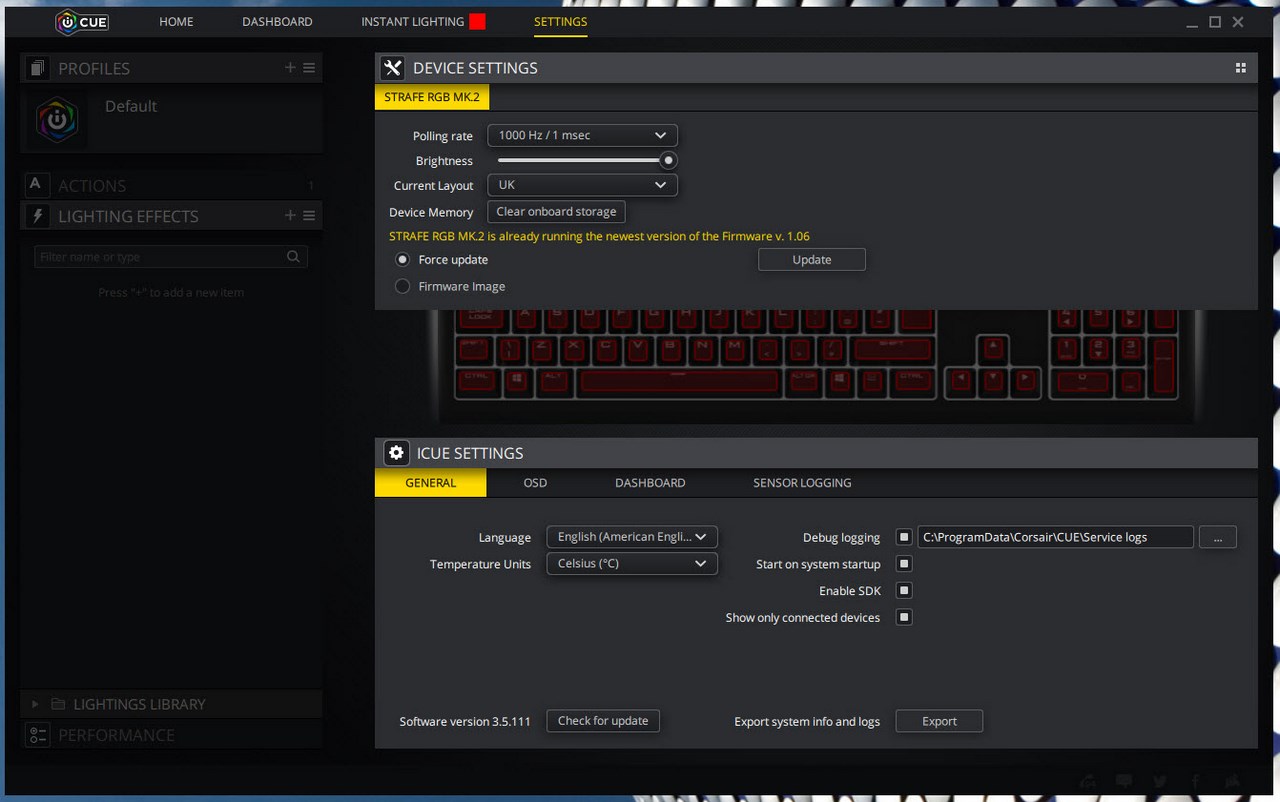Image resolution: width=1280 pixels, height=802 pixels.
Task: Expand the Lightings Library triangle
Action: coord(35,704)
